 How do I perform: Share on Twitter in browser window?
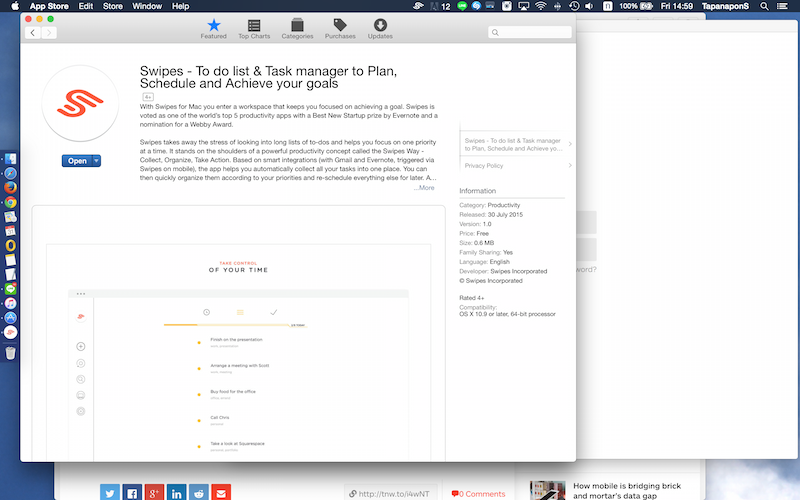(x=110, y=493)
